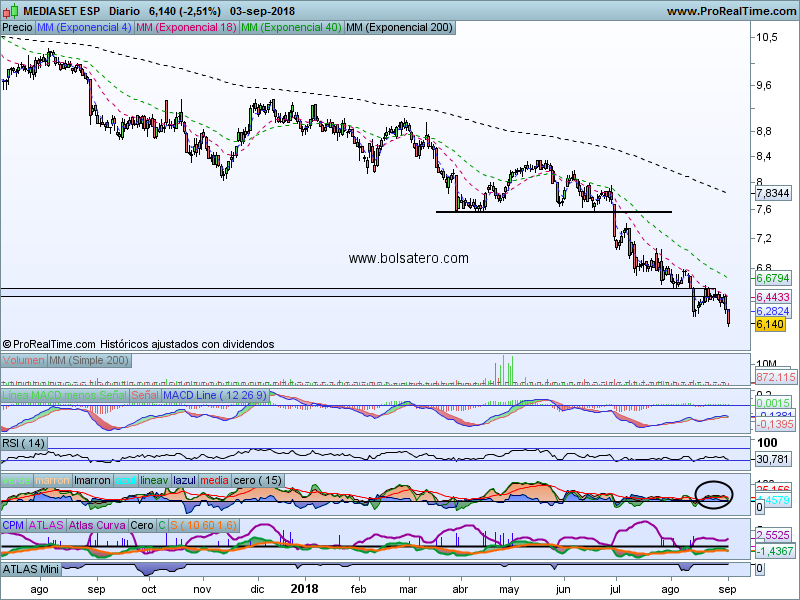Select the ATLAS Mini panel label
This screenshot has width=800, height=600.
tap(33, 569)
